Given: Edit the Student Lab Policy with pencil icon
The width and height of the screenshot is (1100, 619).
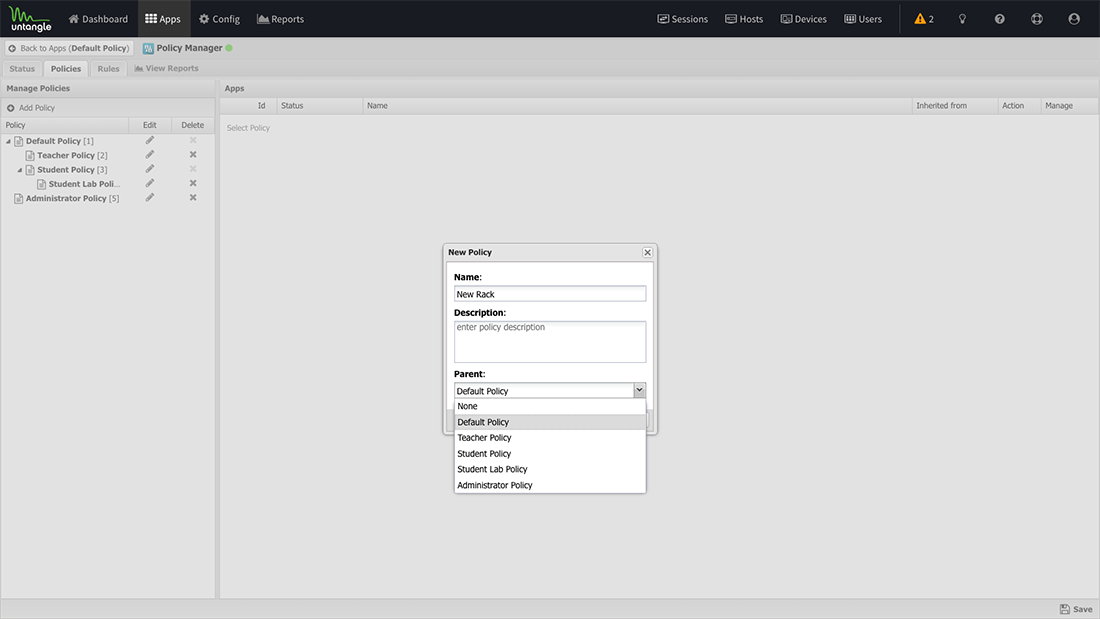Looking at the screenshot, I should 149,183.
